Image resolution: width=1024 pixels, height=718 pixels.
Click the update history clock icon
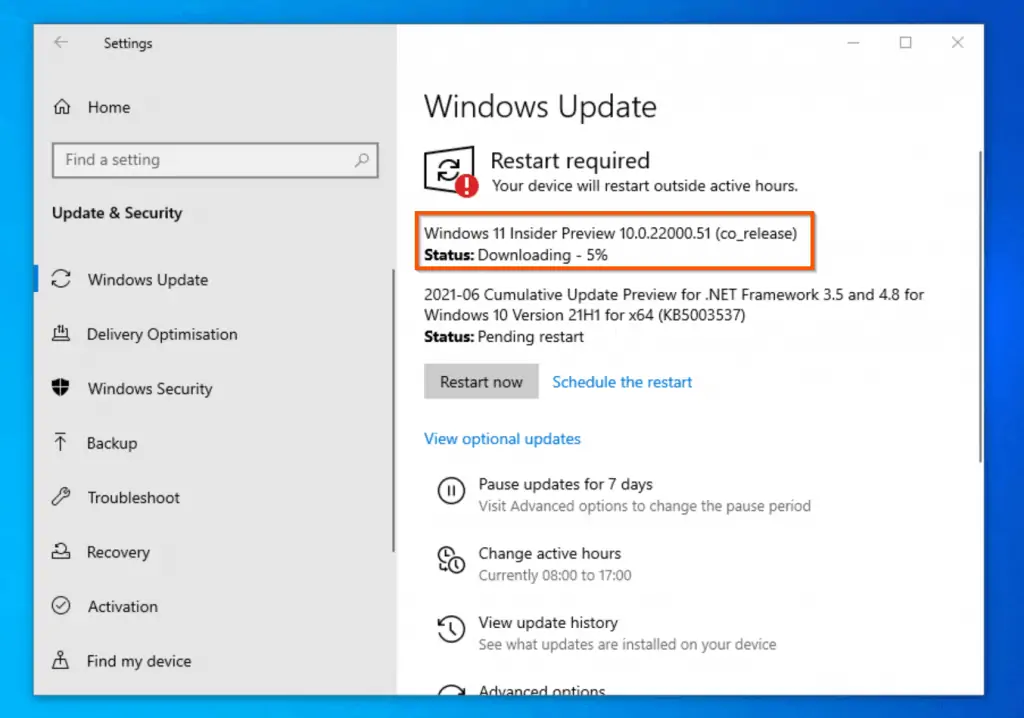click(x=451, y=629)
